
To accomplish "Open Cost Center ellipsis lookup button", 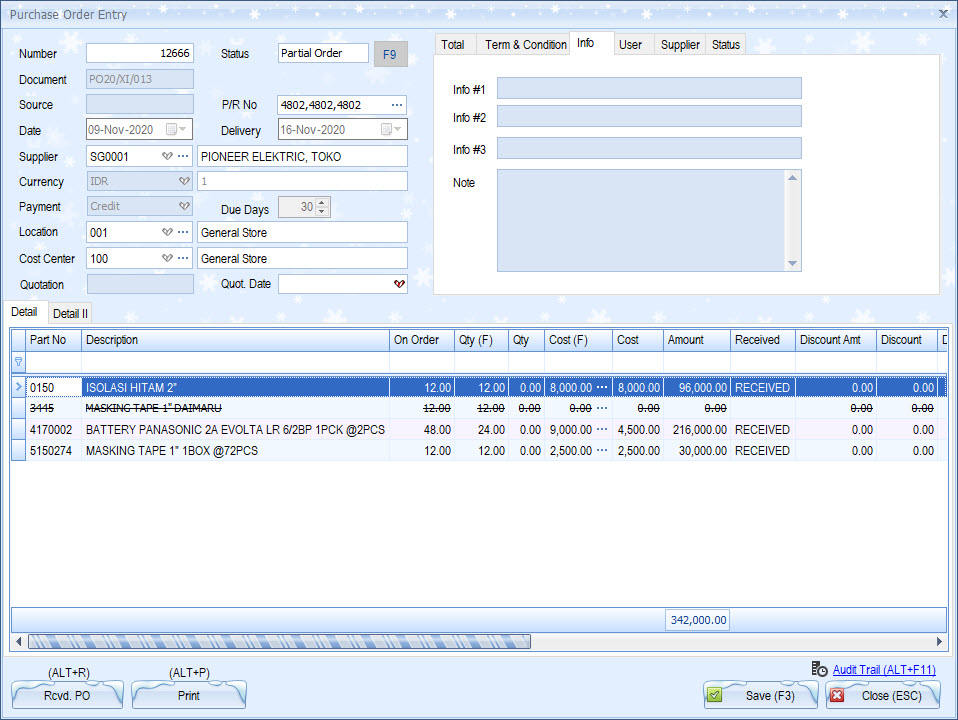I will 183,258.
